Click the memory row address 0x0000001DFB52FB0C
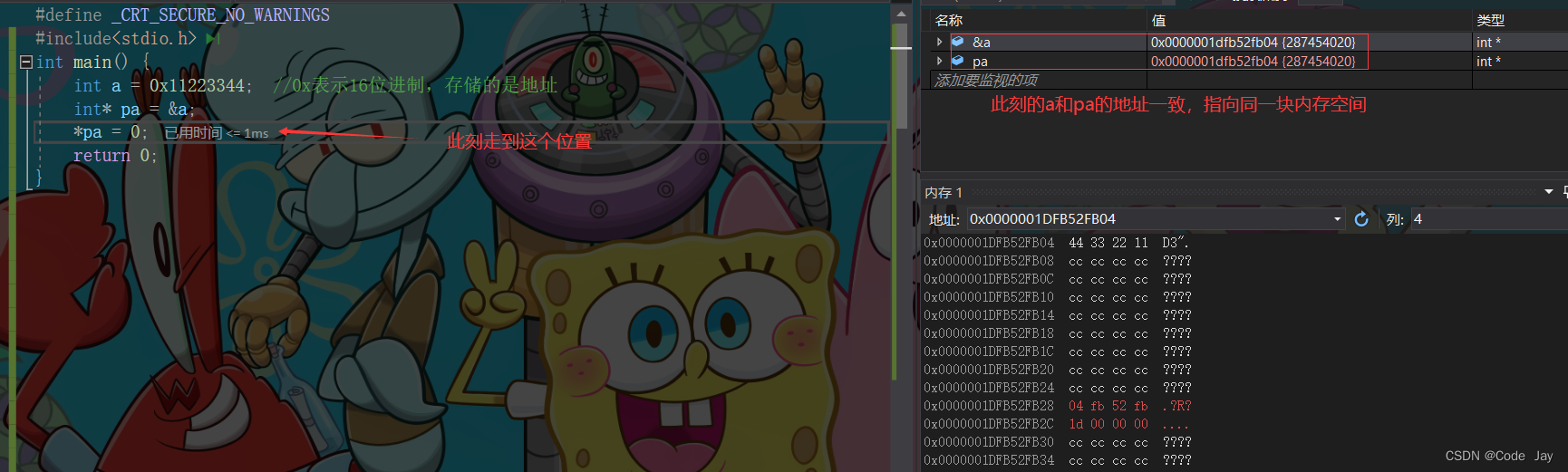This screenshot has width=1568, height=472. point(989,279)
